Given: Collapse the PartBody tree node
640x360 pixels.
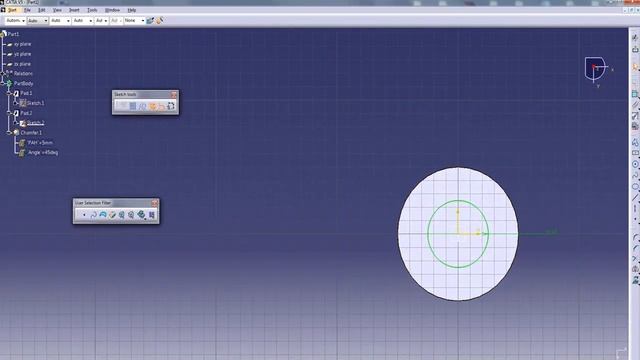Looking at the screenshot, I should pyautogui.click(x=2, y=84).
